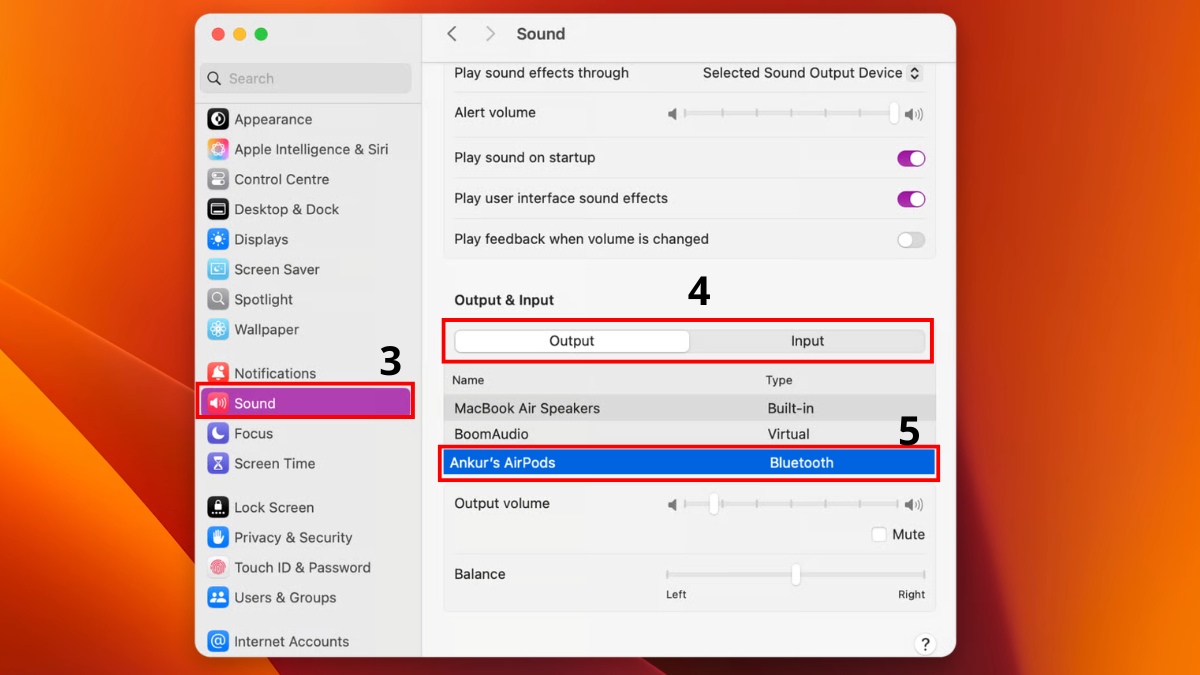
Task: Click the Alert volume slider knob
Action: 894,113
